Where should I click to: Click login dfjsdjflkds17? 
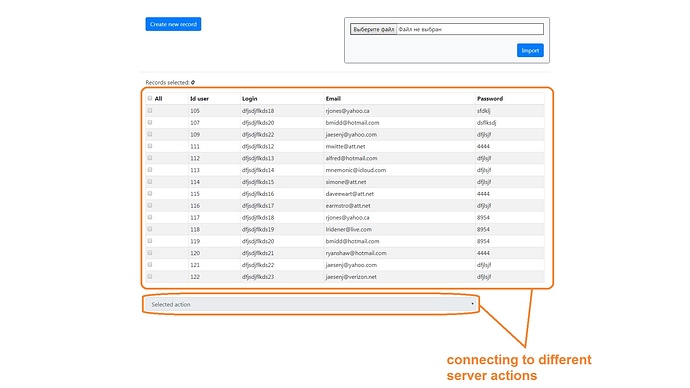[x=258, y=206]
